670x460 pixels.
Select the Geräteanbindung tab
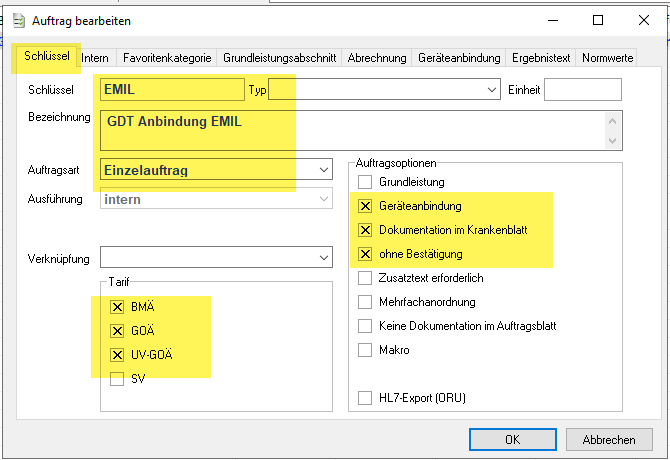(x=459, y=58)
